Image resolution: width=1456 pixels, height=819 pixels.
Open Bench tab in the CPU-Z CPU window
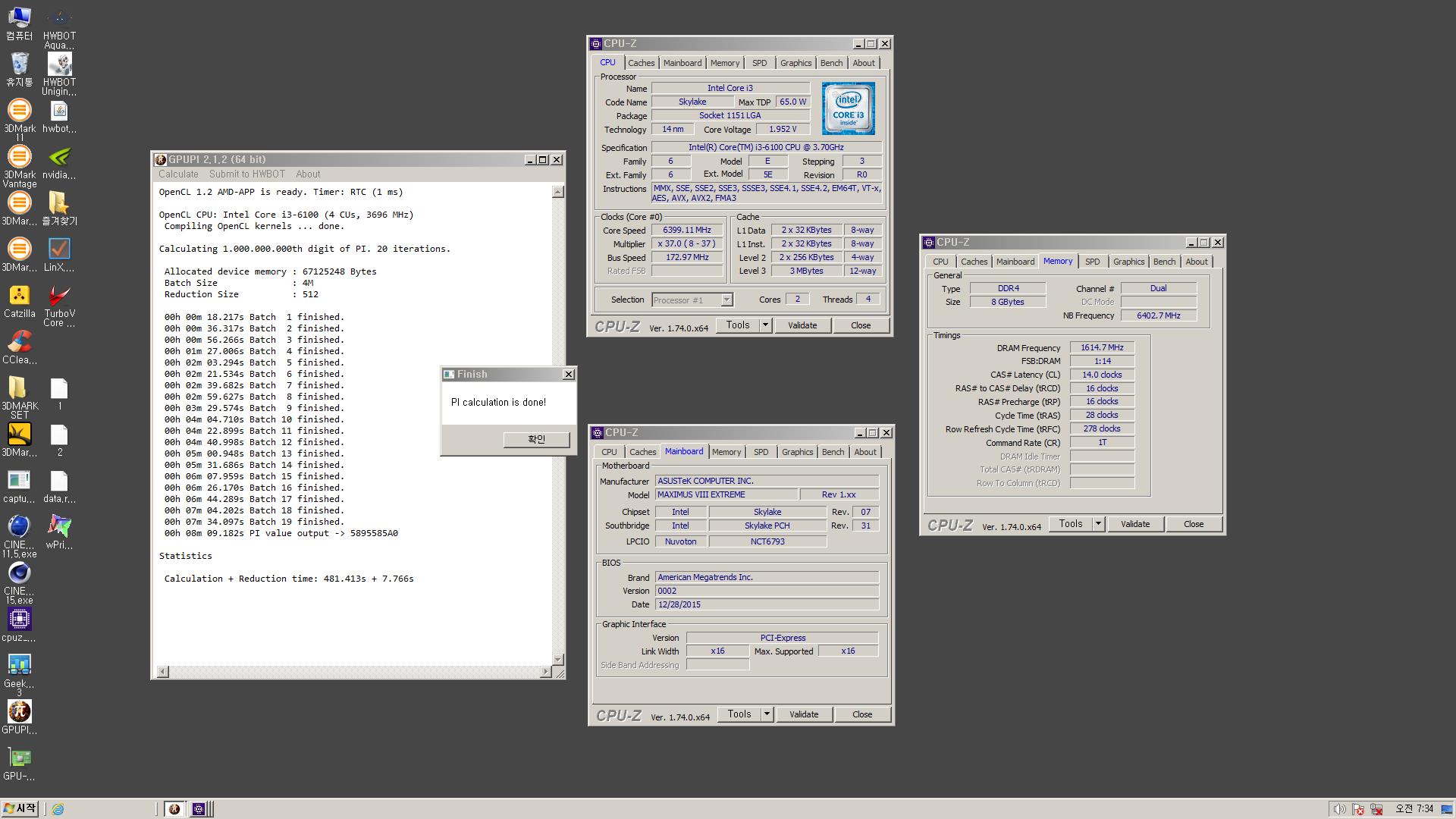tap(831, 63)
